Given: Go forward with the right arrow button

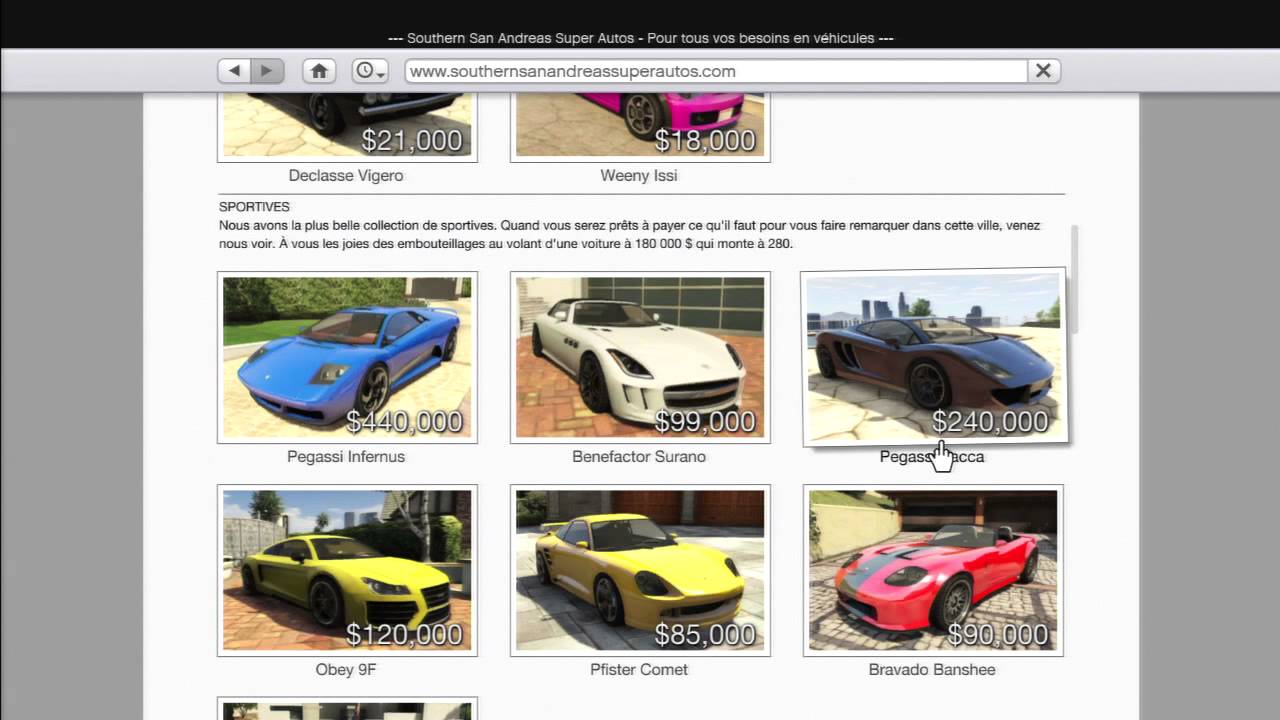Looking at the screenshot, I should point(267,71).
